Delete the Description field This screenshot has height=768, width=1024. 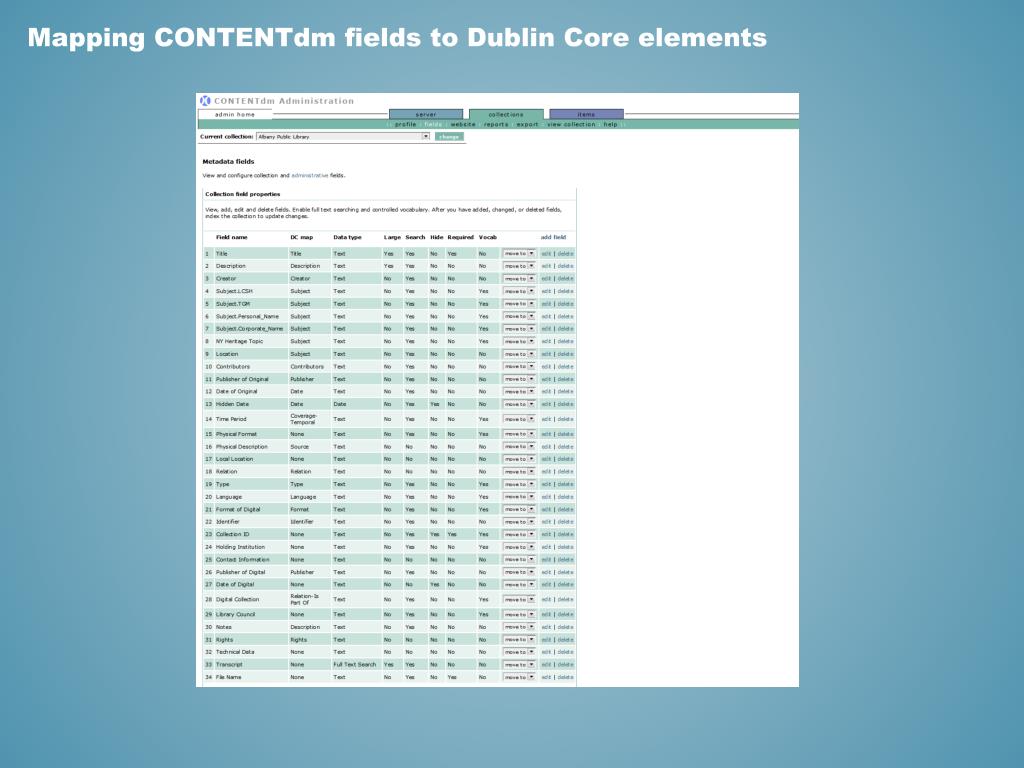point(566,266)
